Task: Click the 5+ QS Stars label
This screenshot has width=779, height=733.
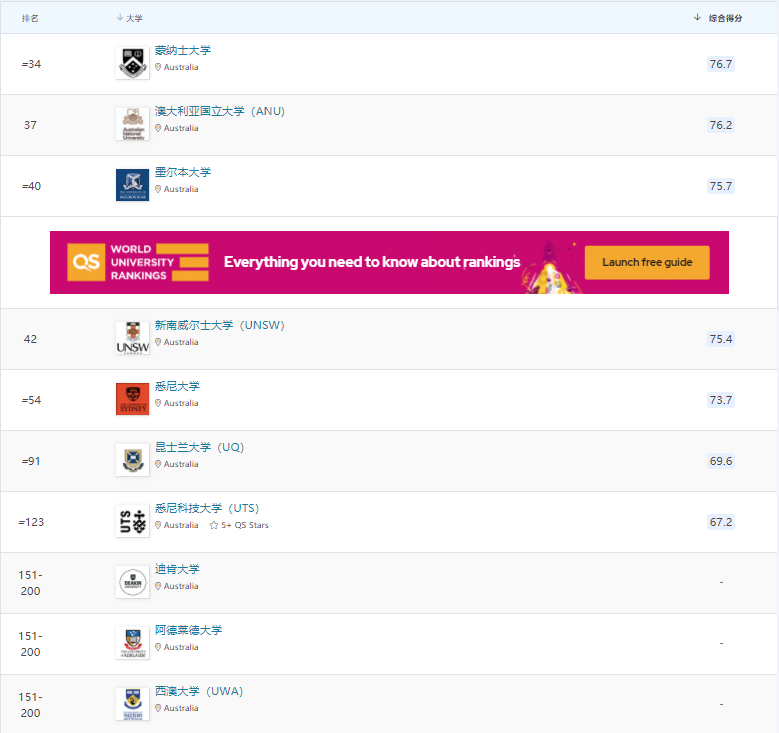Action: tap(244, 525)
